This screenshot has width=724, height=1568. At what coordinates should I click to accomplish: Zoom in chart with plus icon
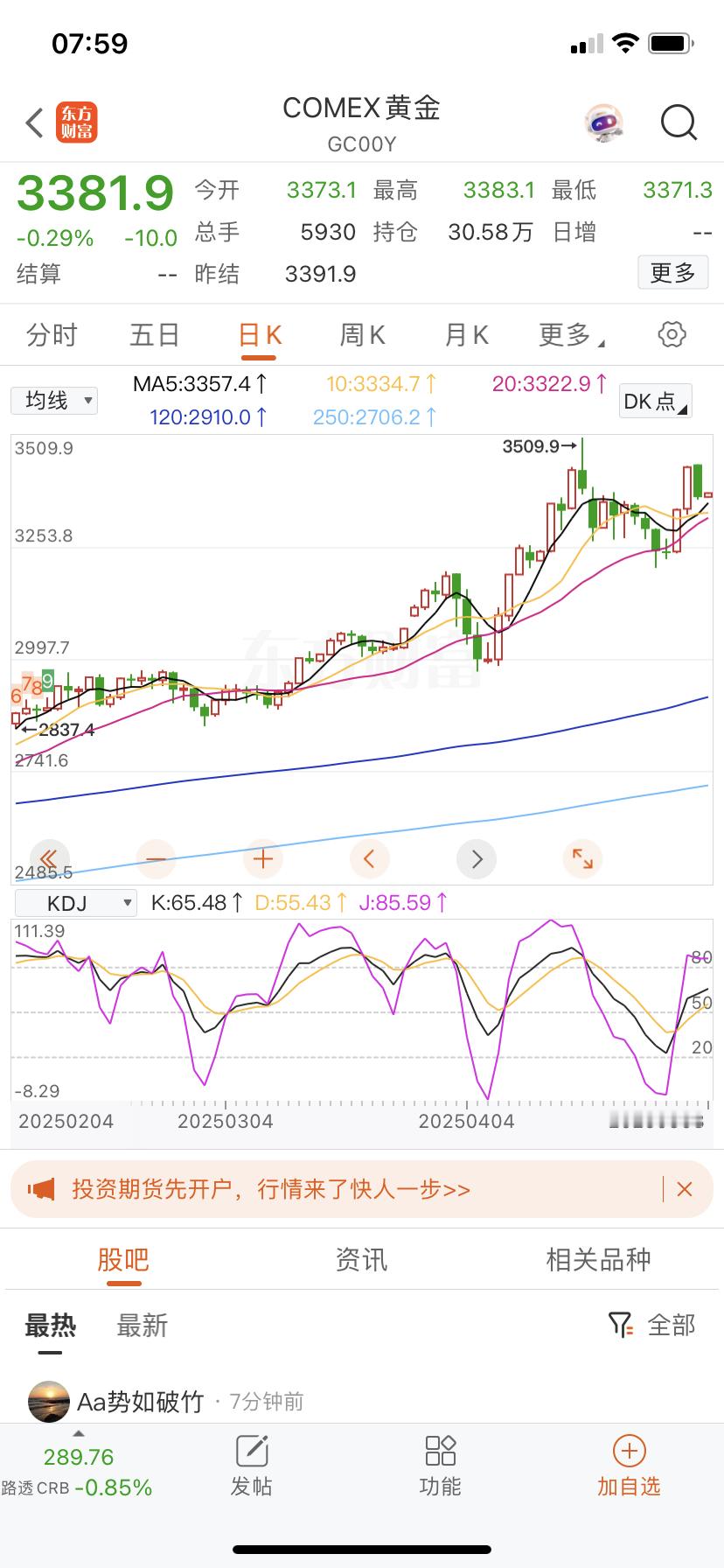coord(262,859)
